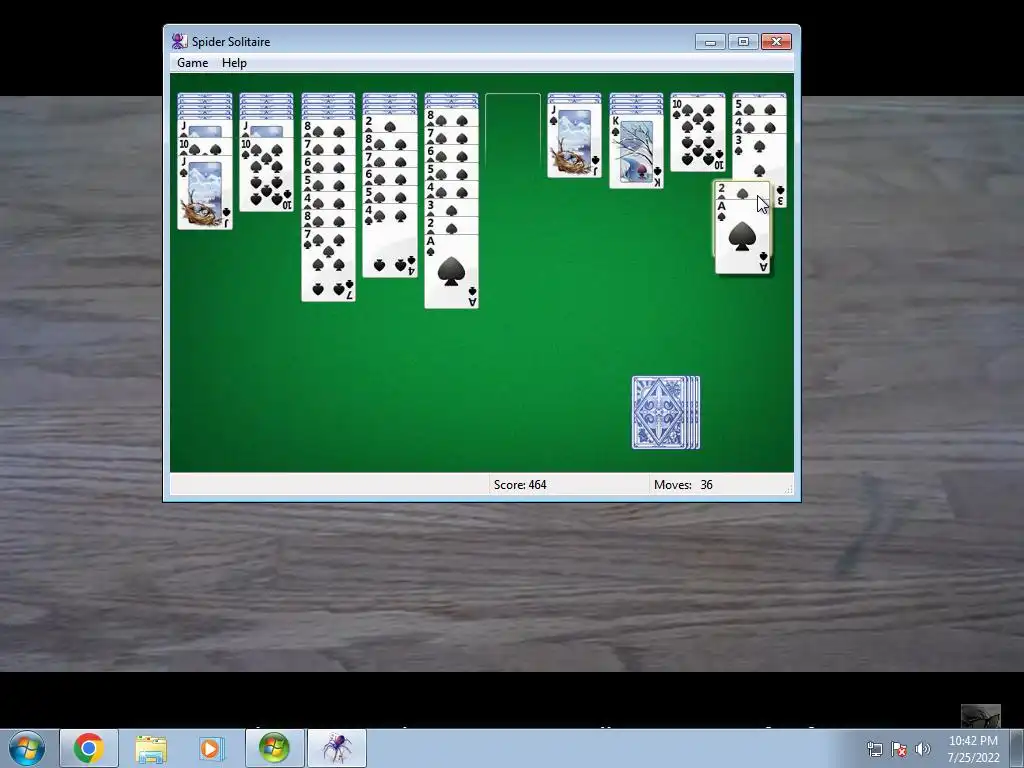1024x768 pixels.
Task: Open the Windows Start menu
Action: (27, 748)
